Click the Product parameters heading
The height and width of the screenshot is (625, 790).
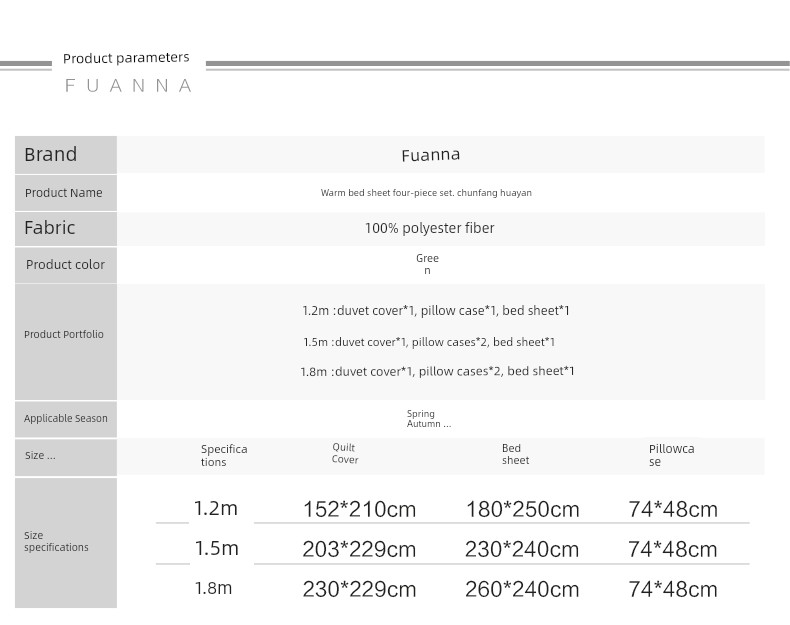pos(126,58)
